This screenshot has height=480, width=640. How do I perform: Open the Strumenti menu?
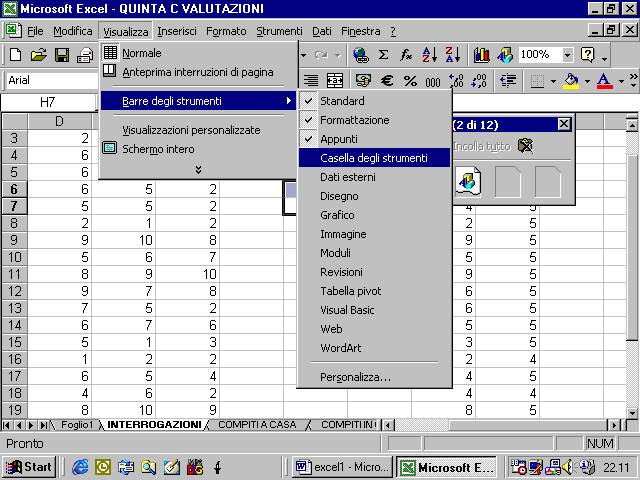(x=279, y=31)
